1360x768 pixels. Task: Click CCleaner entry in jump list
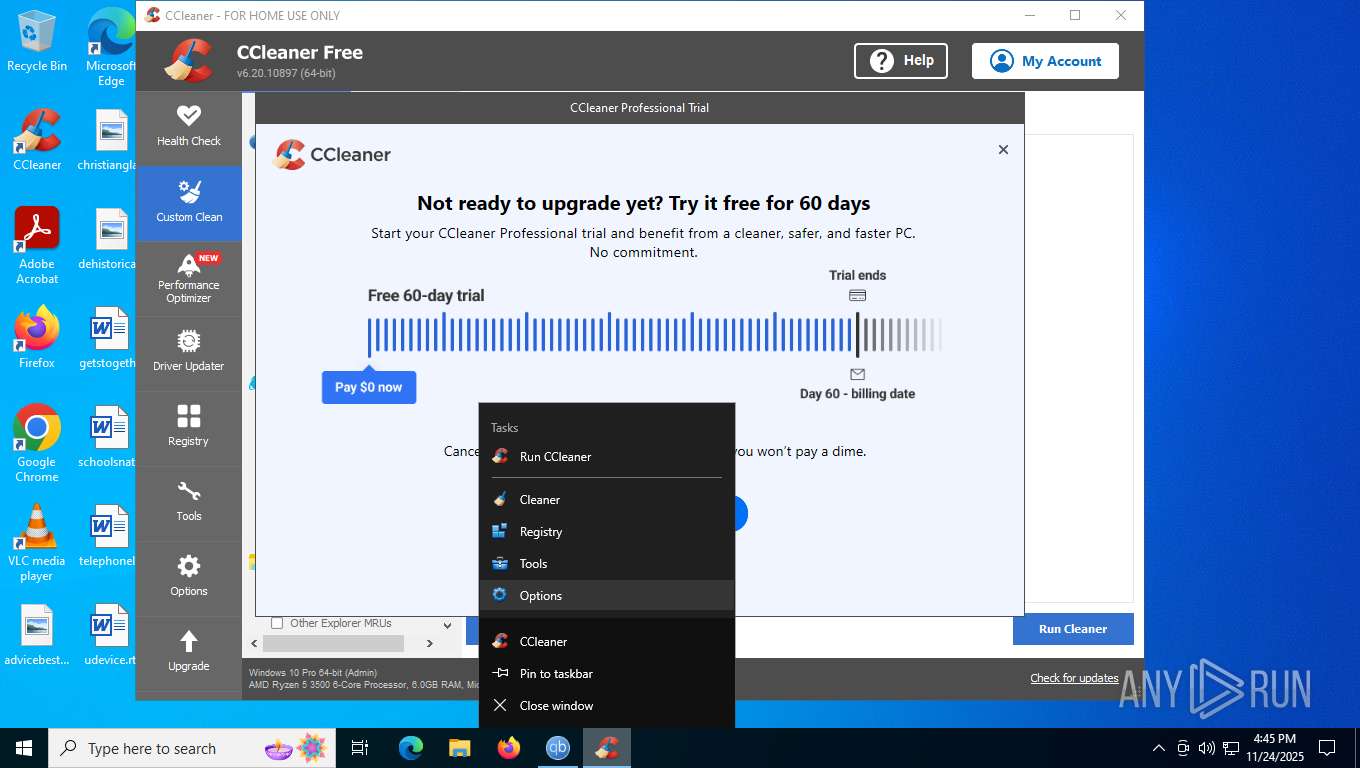point(606,642)
